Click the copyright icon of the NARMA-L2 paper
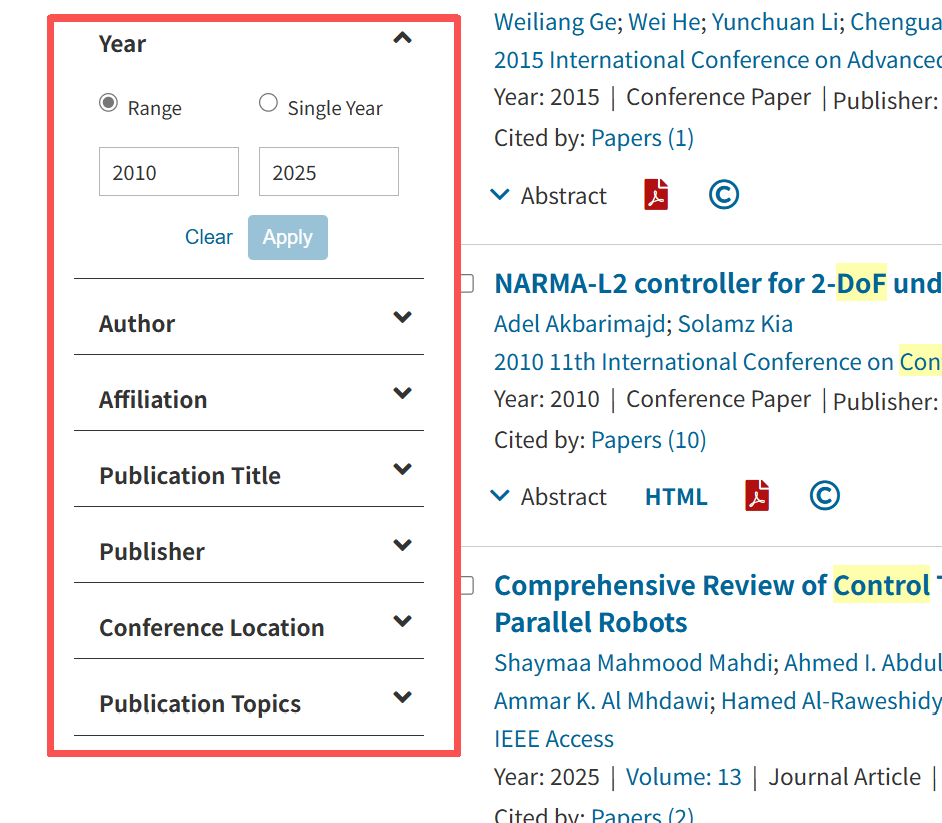 pyautogui.click(x=824, y=496)
